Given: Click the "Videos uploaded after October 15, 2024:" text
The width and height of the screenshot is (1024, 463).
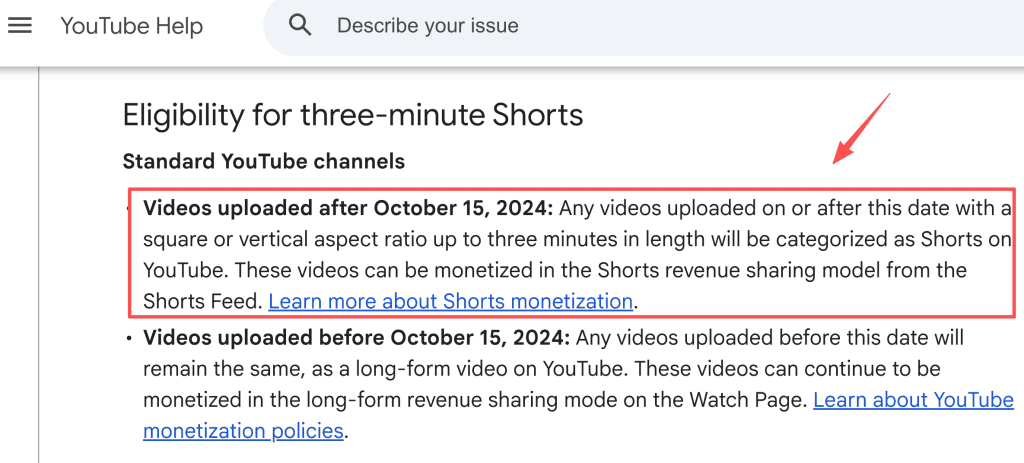Looking at the screenshot, I should 348,208.
